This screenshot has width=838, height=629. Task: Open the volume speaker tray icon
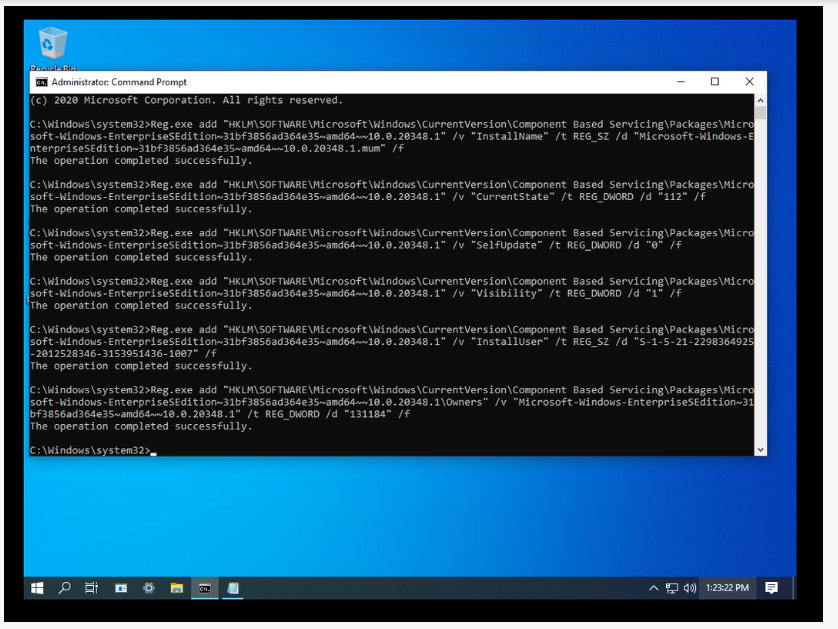click(689, 588)
